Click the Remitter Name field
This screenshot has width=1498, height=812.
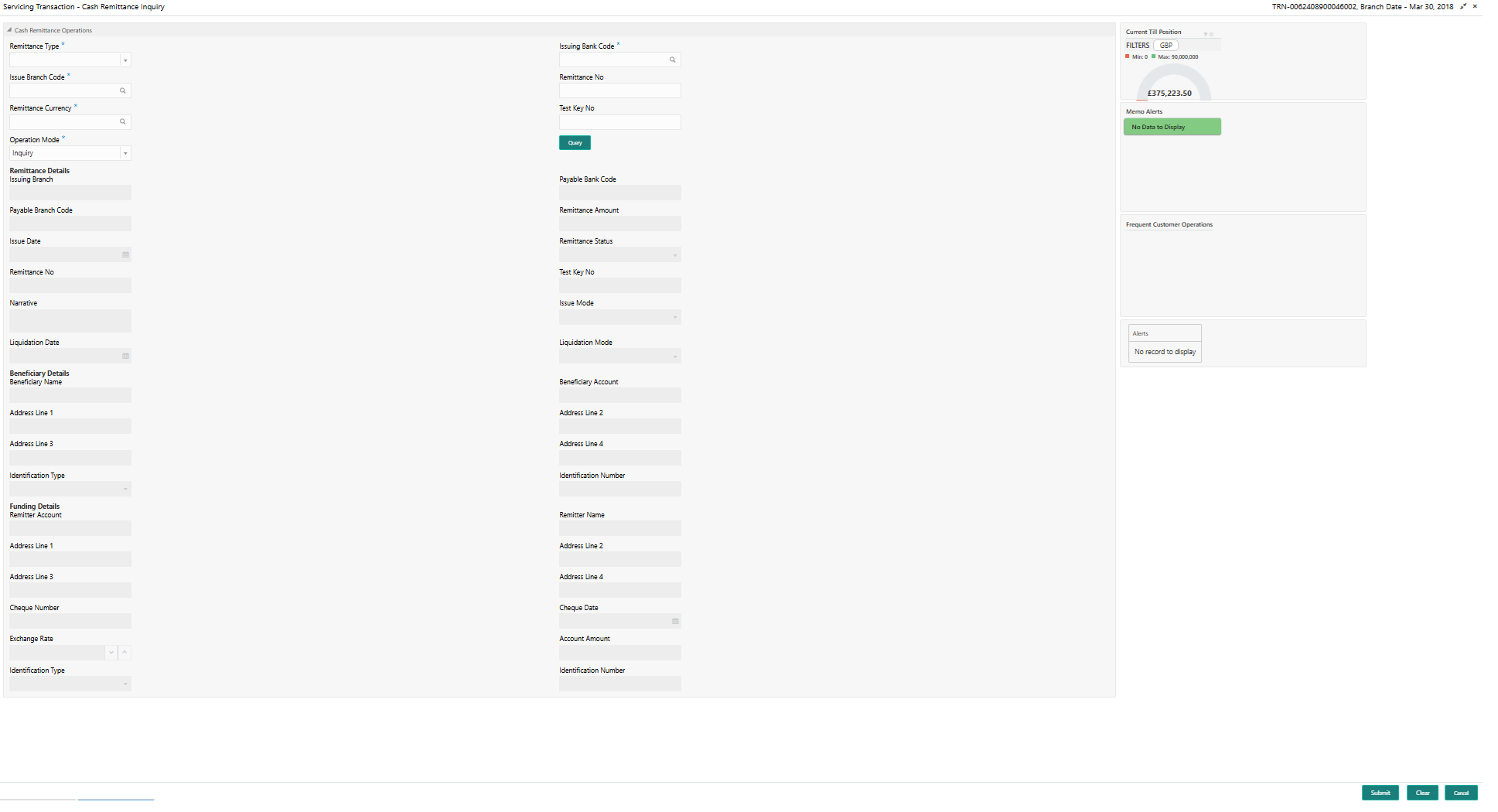click(x=620, y=529)
